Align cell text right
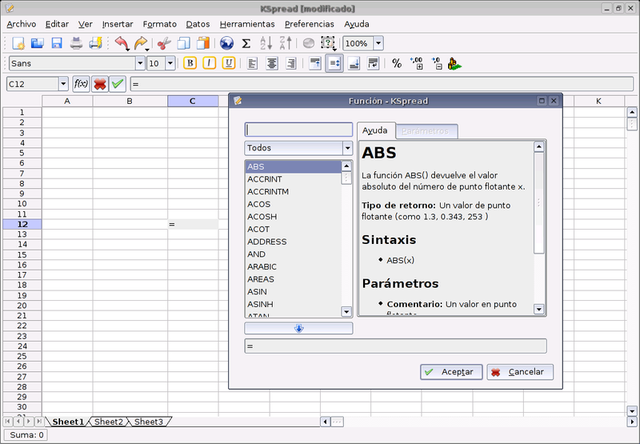Screen dimensions: 640x444 tap(291, 64)
